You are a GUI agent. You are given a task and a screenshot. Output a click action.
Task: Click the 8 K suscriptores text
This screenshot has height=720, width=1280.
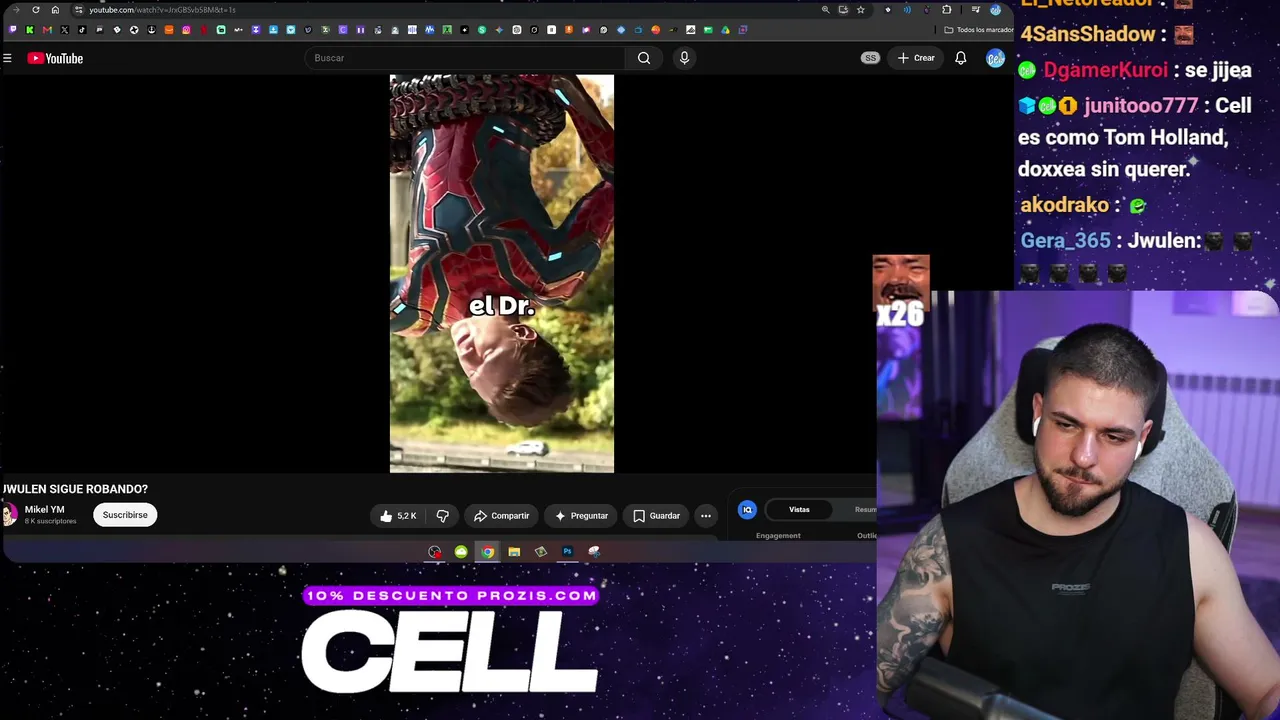click(50, 521)
